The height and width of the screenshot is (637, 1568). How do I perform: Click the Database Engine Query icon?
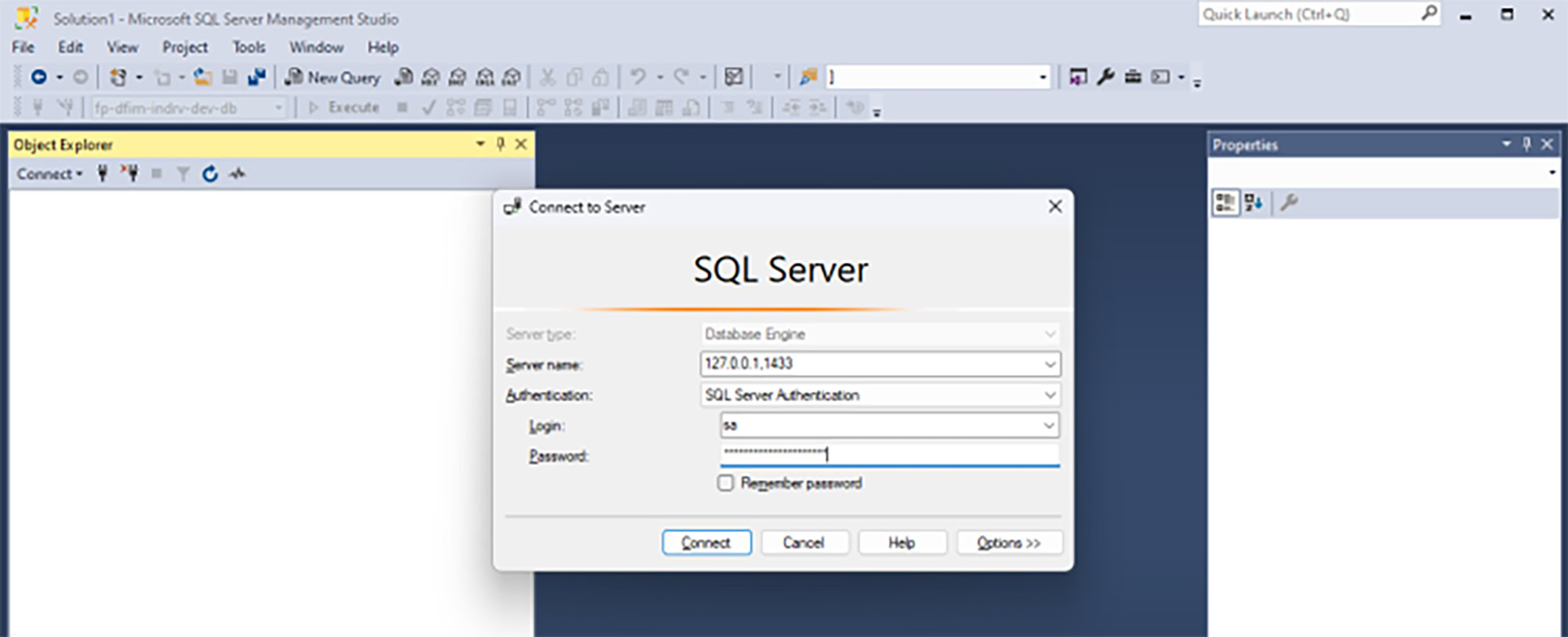point(404,77)
